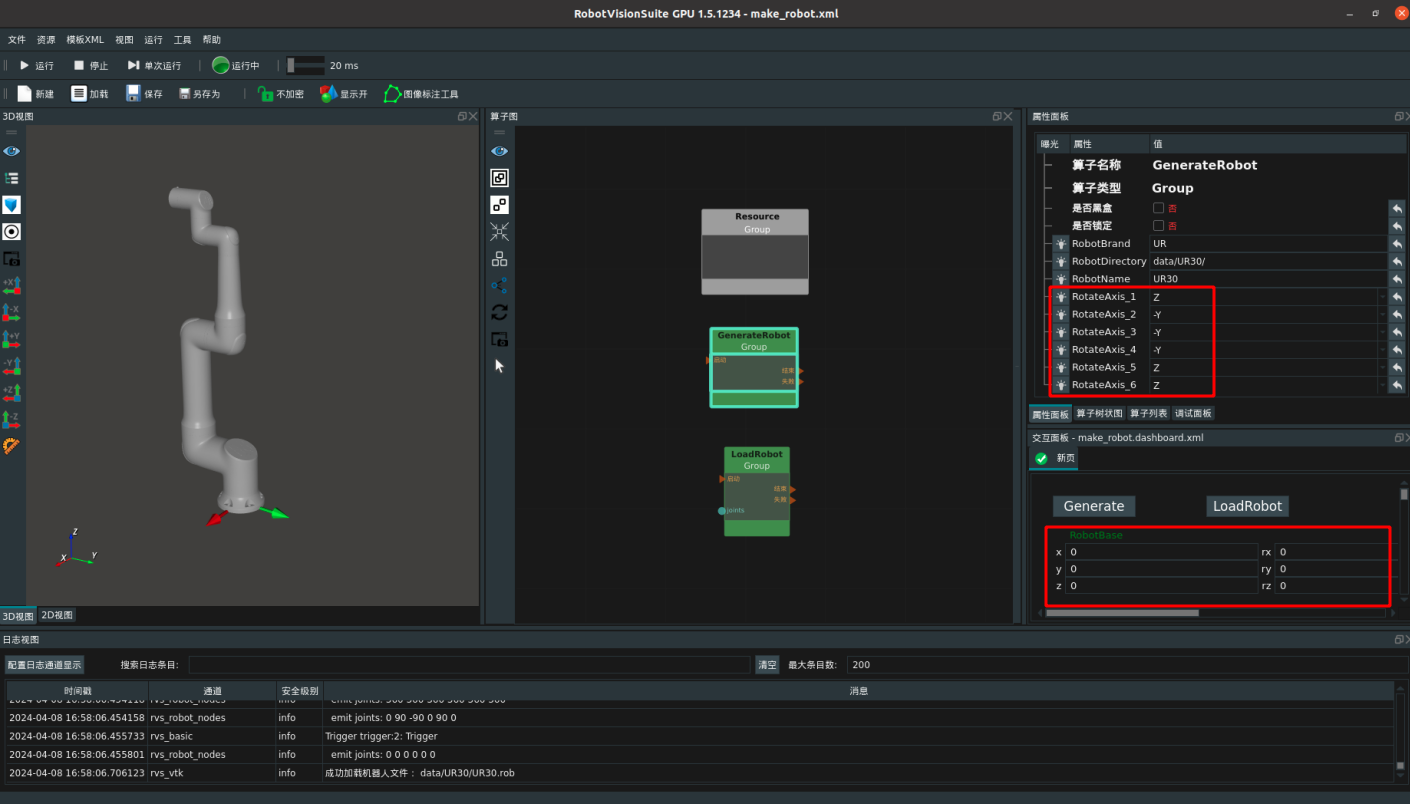
Task: Open the 文件 (File) menu
Action: pyautogui.click(x=17, y=40)
